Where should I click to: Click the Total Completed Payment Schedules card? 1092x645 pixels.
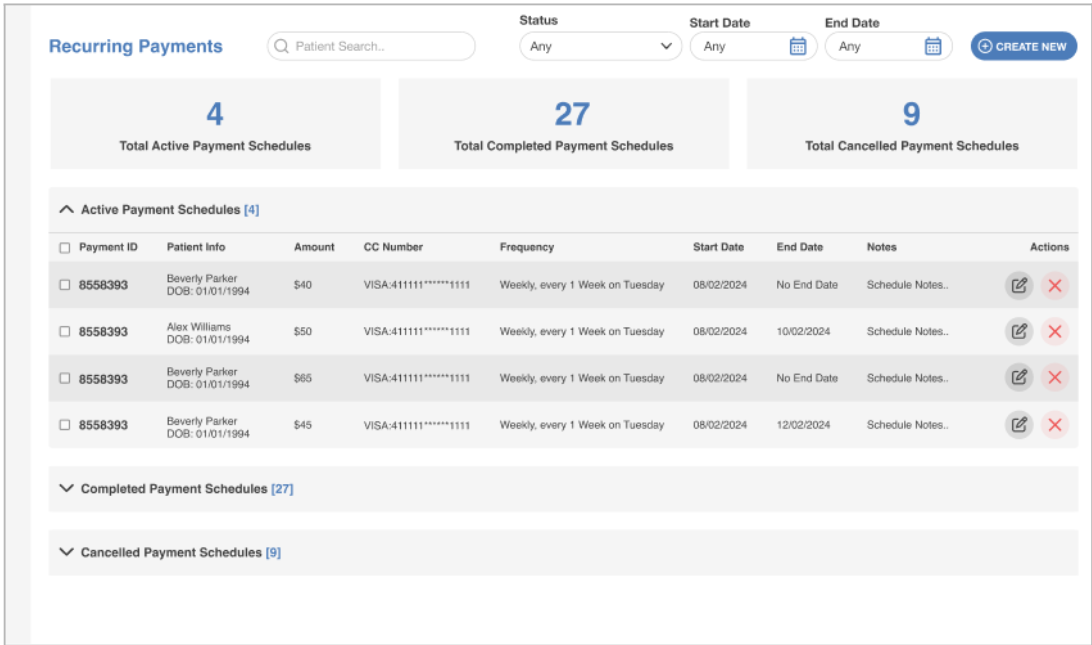point(563,124)
